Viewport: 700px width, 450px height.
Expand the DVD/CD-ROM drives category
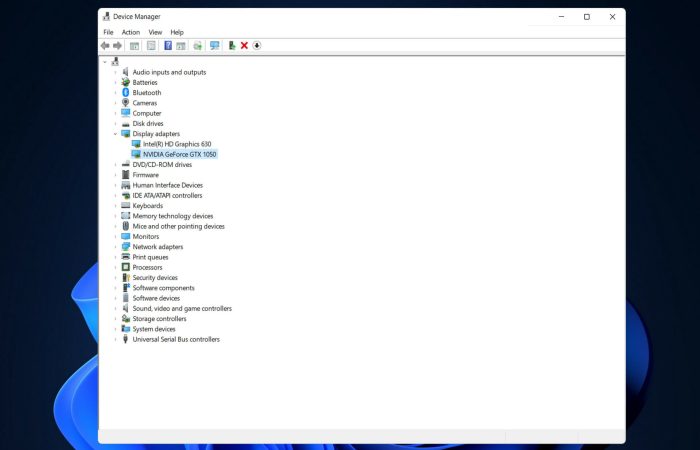115,164
